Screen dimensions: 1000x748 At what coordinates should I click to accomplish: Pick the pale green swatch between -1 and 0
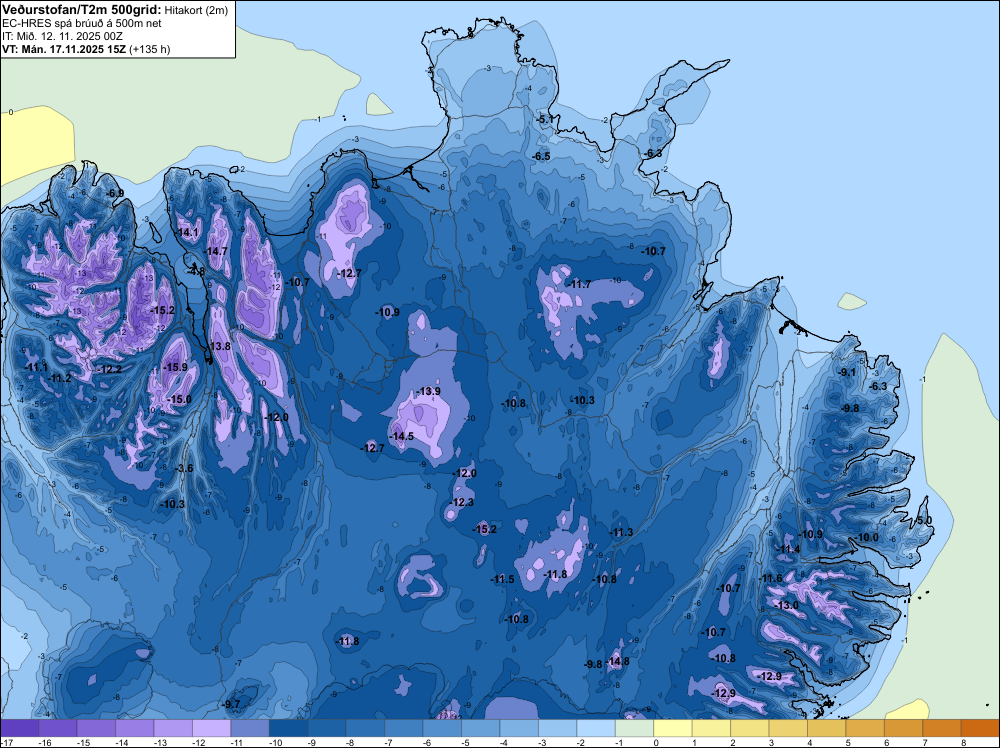click(x=635, y=728)
